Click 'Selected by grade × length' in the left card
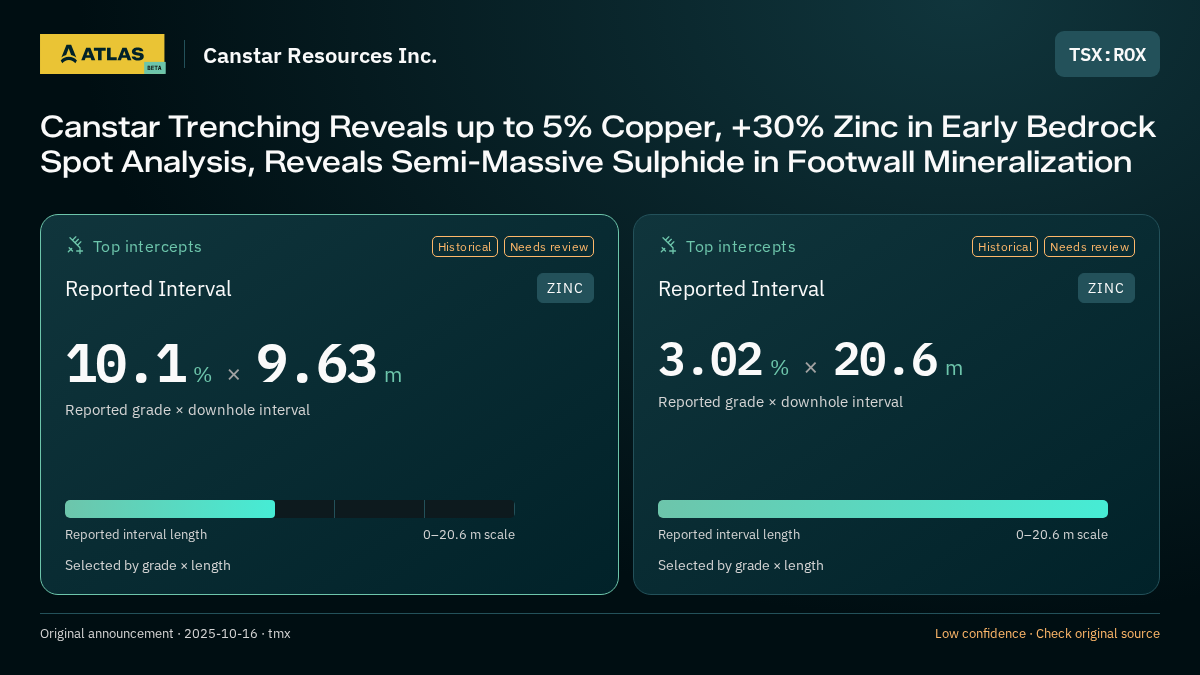Screen dimensions: 1200x675 click(148, 566)
